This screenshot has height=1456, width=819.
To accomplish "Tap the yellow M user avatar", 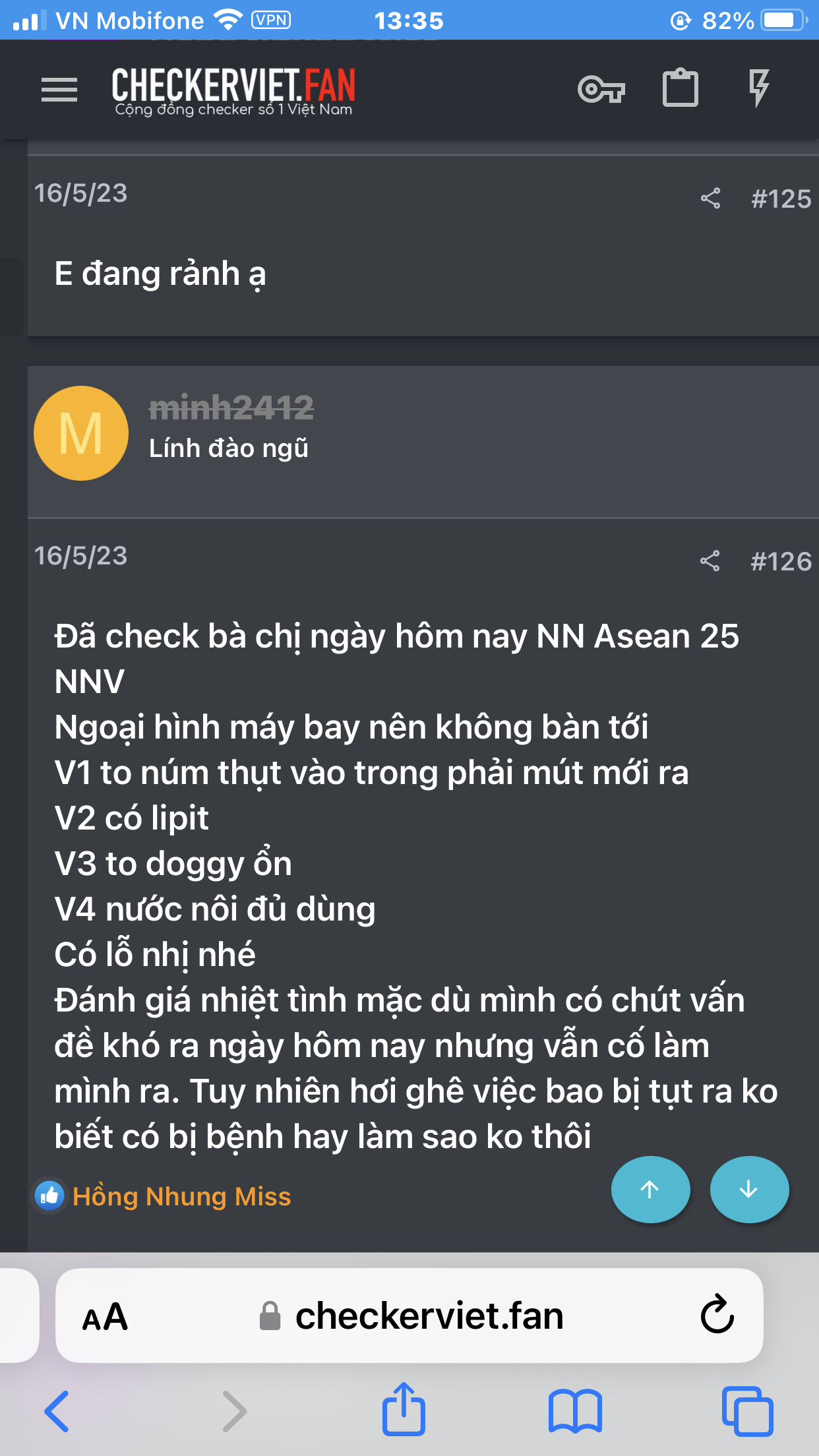I will click(x=81, y=433).
